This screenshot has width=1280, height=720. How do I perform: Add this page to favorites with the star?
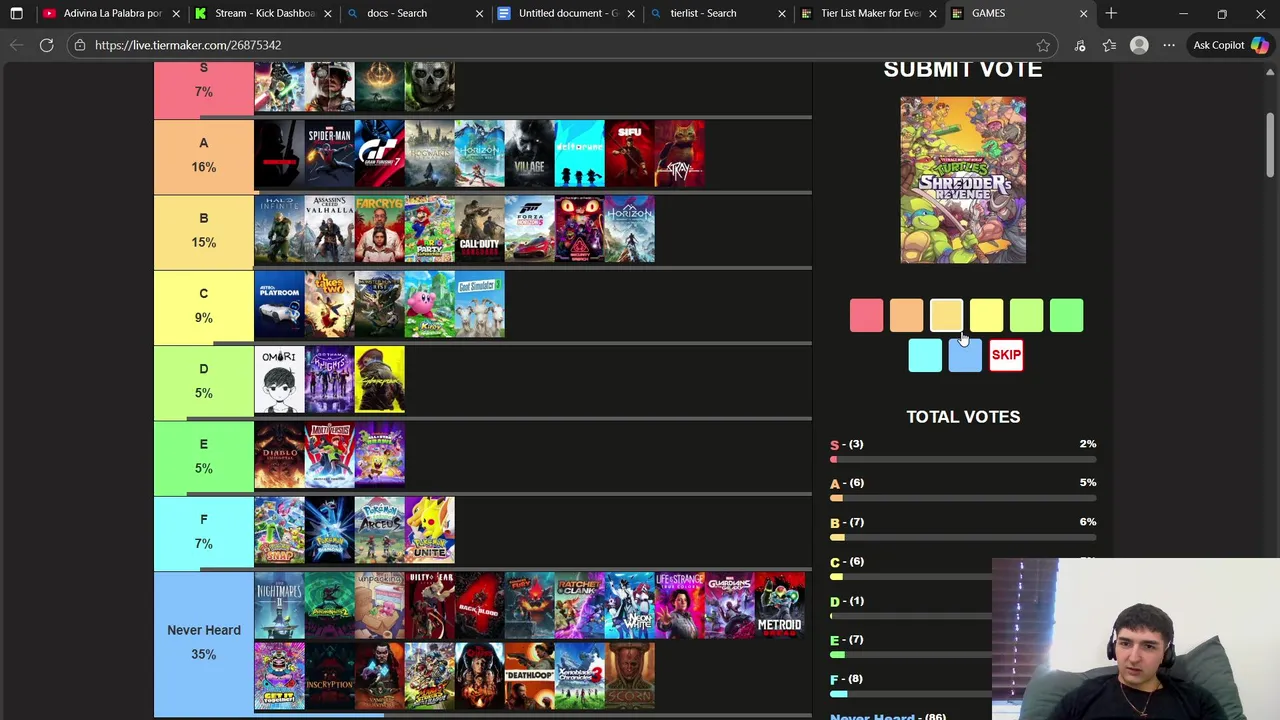coord(1043,45)
